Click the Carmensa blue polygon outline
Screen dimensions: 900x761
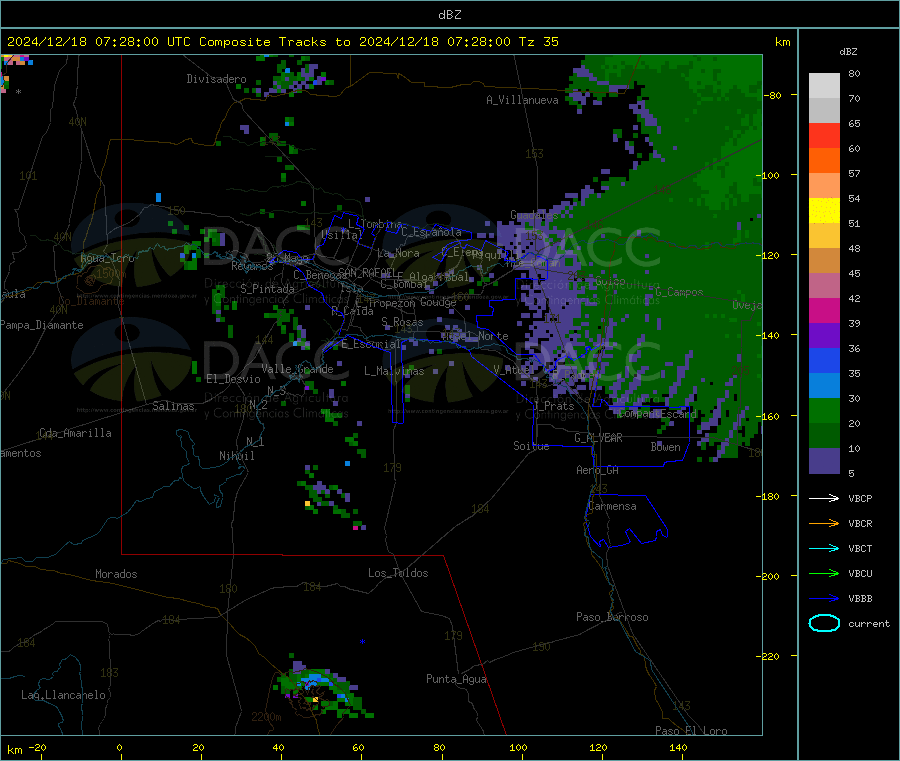[x=626, y=521]
